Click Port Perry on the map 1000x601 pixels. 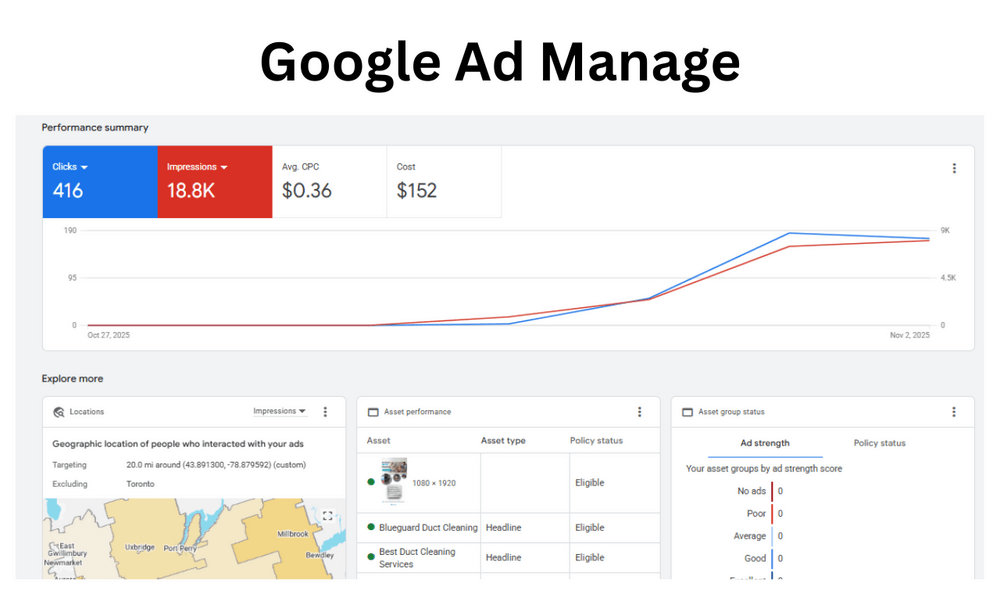point(180,549)
